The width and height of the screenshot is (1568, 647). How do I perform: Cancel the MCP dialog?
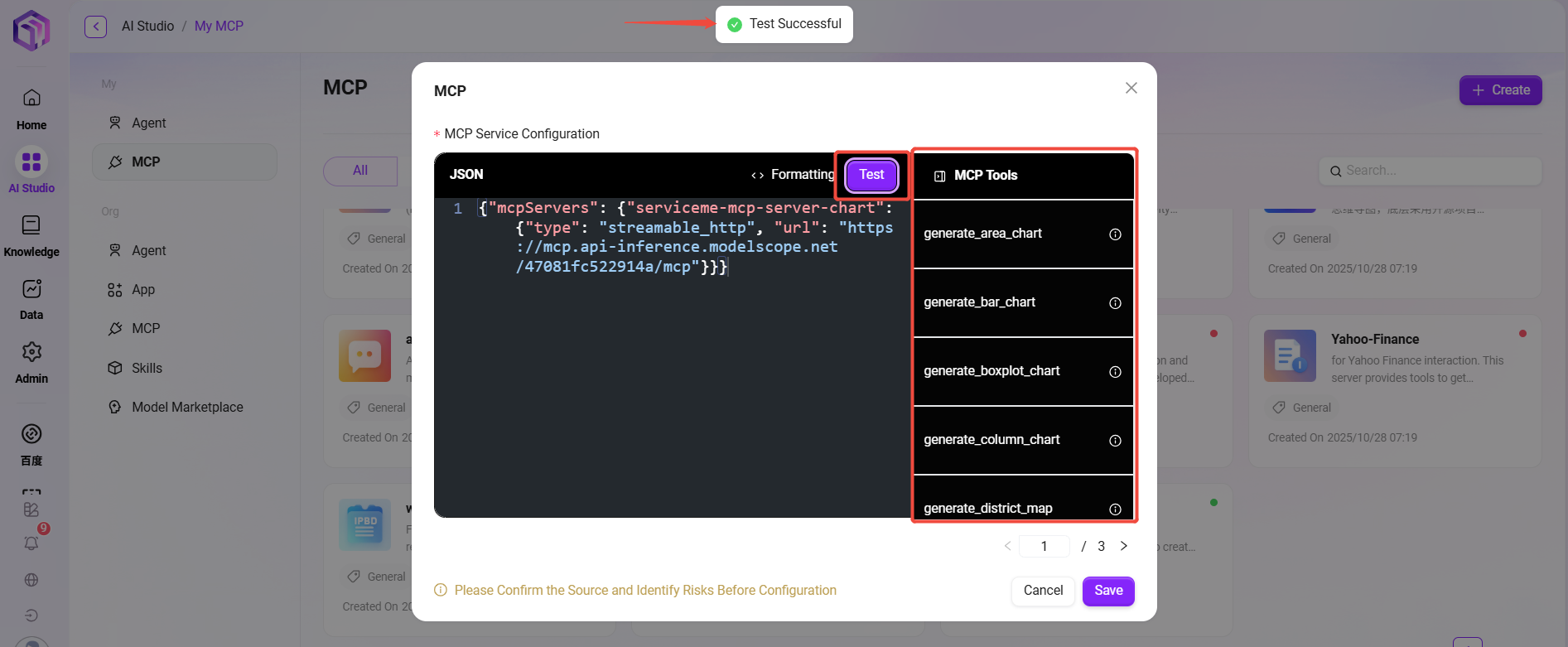coord(1043,591)
